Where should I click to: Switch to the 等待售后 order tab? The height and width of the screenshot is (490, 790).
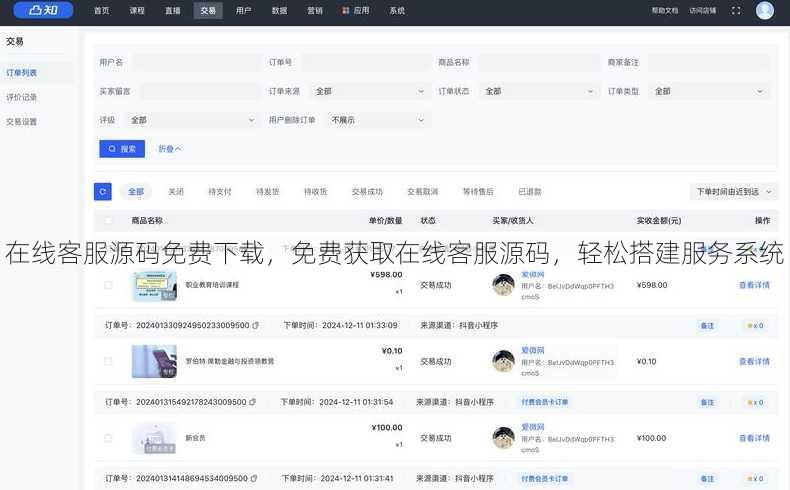(478, 192)
